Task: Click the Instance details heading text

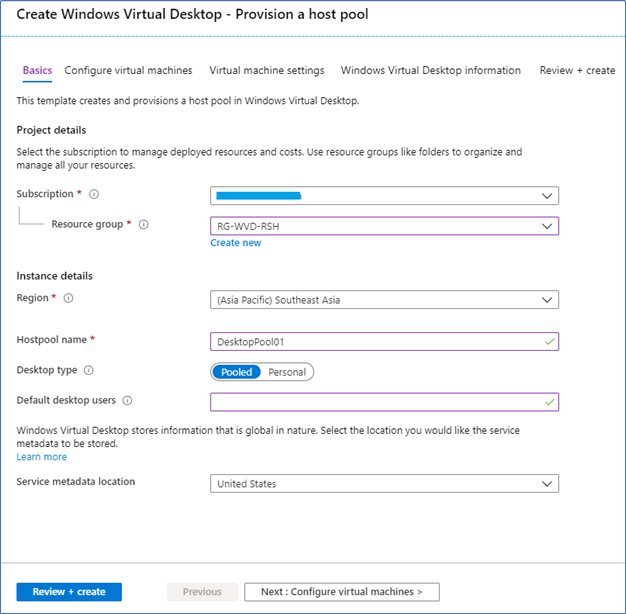Action: pyautogui.click(x=54, y=276)
